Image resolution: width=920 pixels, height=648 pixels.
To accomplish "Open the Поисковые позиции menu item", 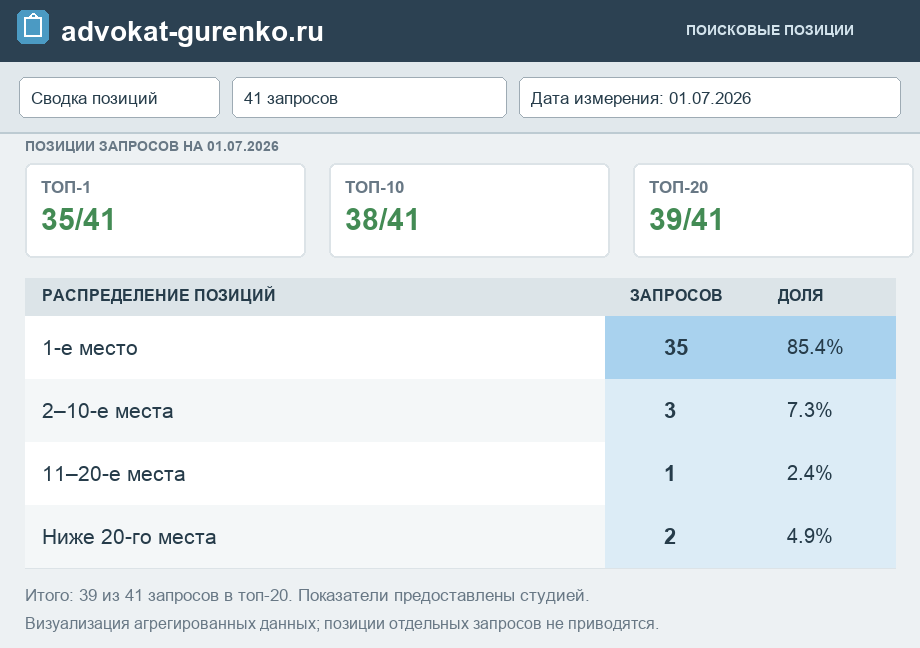I will (770, 30).
